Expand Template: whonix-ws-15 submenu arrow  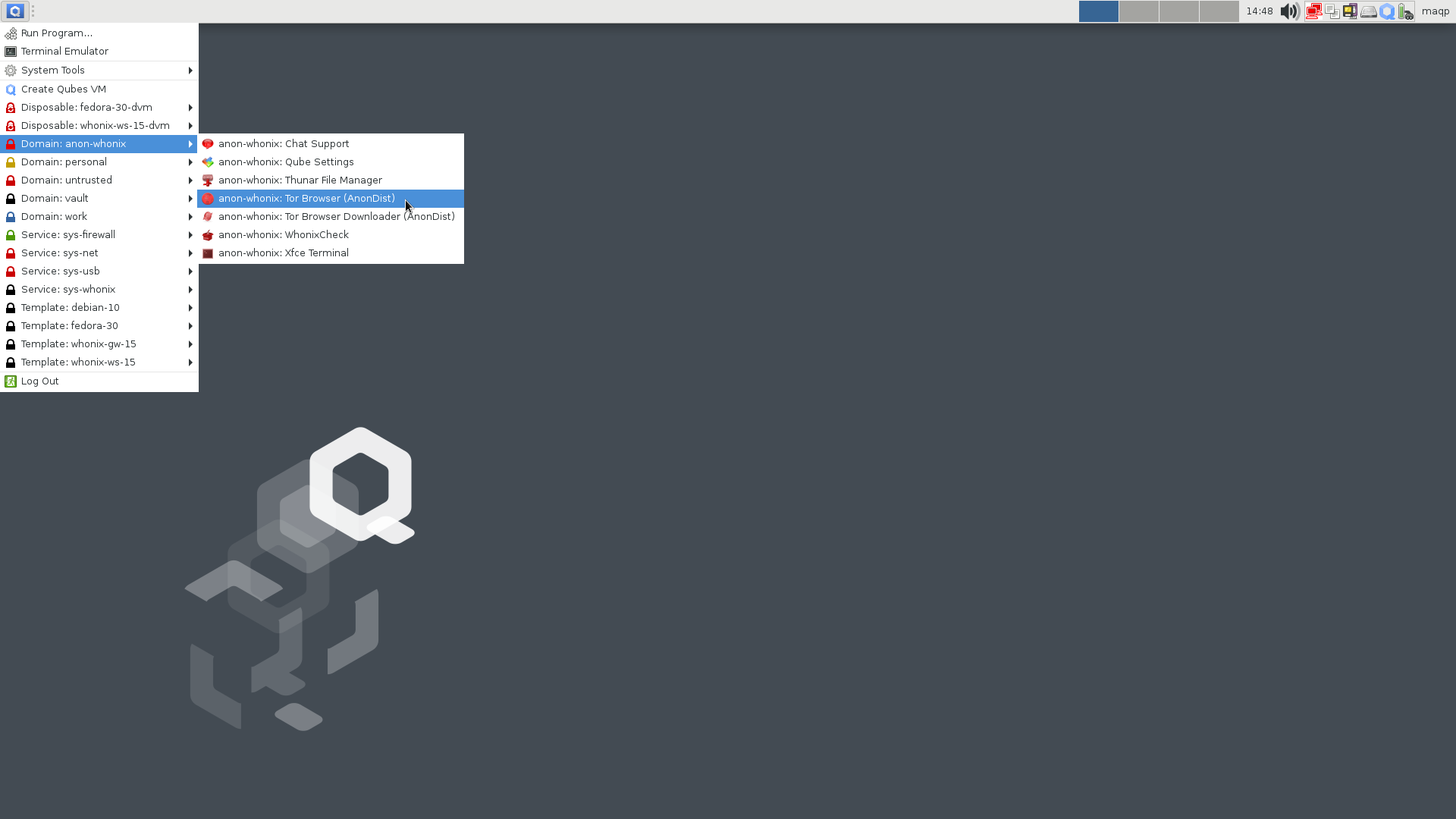pos(190,362)
